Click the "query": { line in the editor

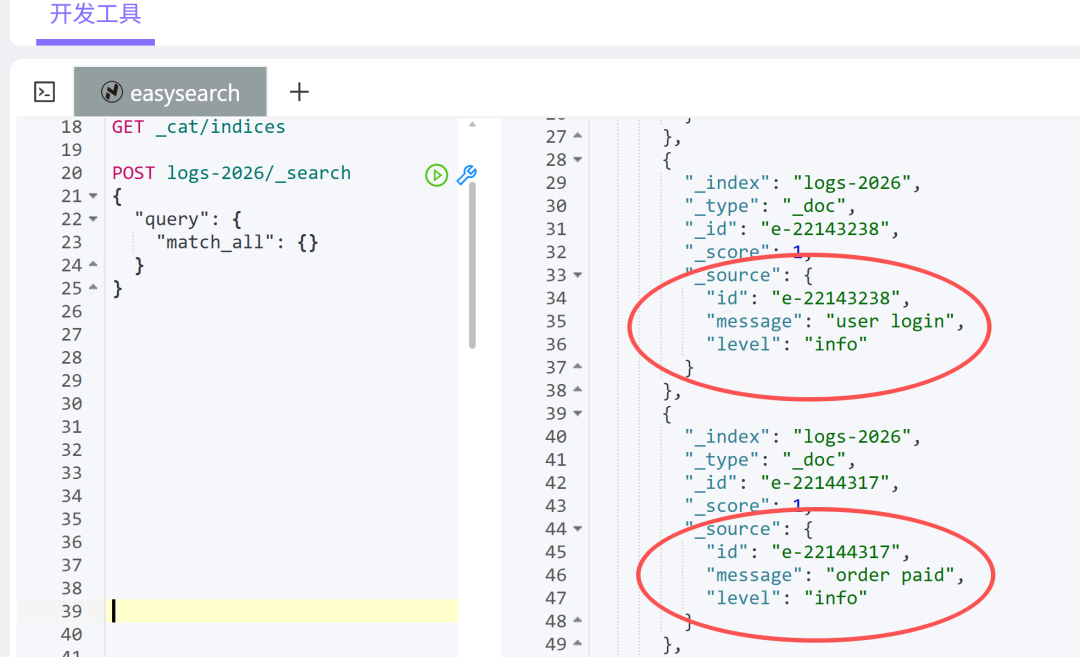(x=188, y=219)
